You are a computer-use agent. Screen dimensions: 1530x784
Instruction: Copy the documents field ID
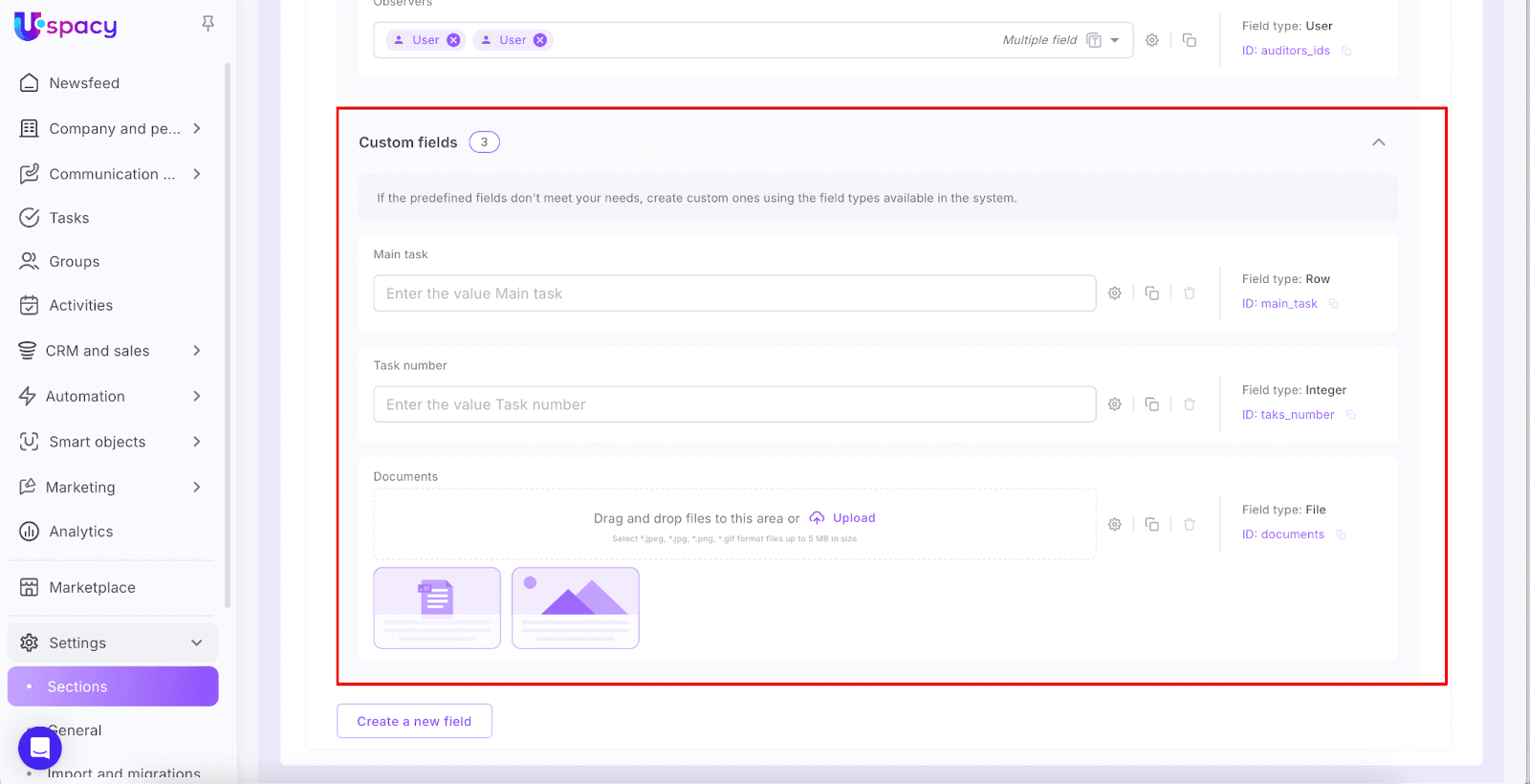(x=1341, y=534)
